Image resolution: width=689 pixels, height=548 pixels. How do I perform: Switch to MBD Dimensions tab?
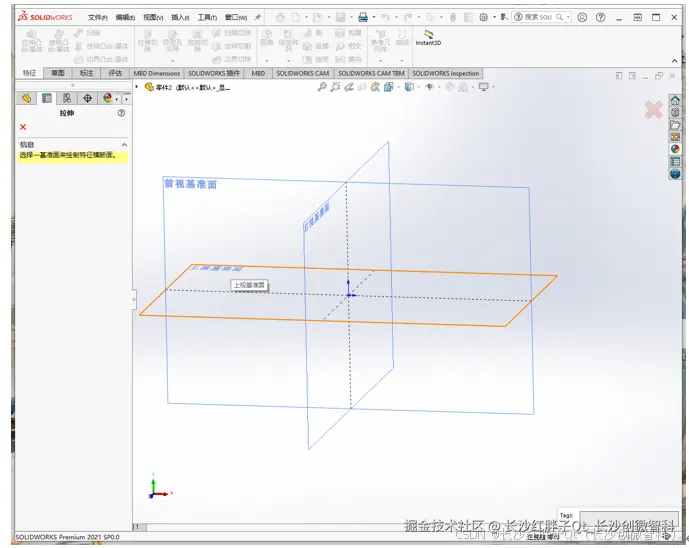click(x=157, y=73)
